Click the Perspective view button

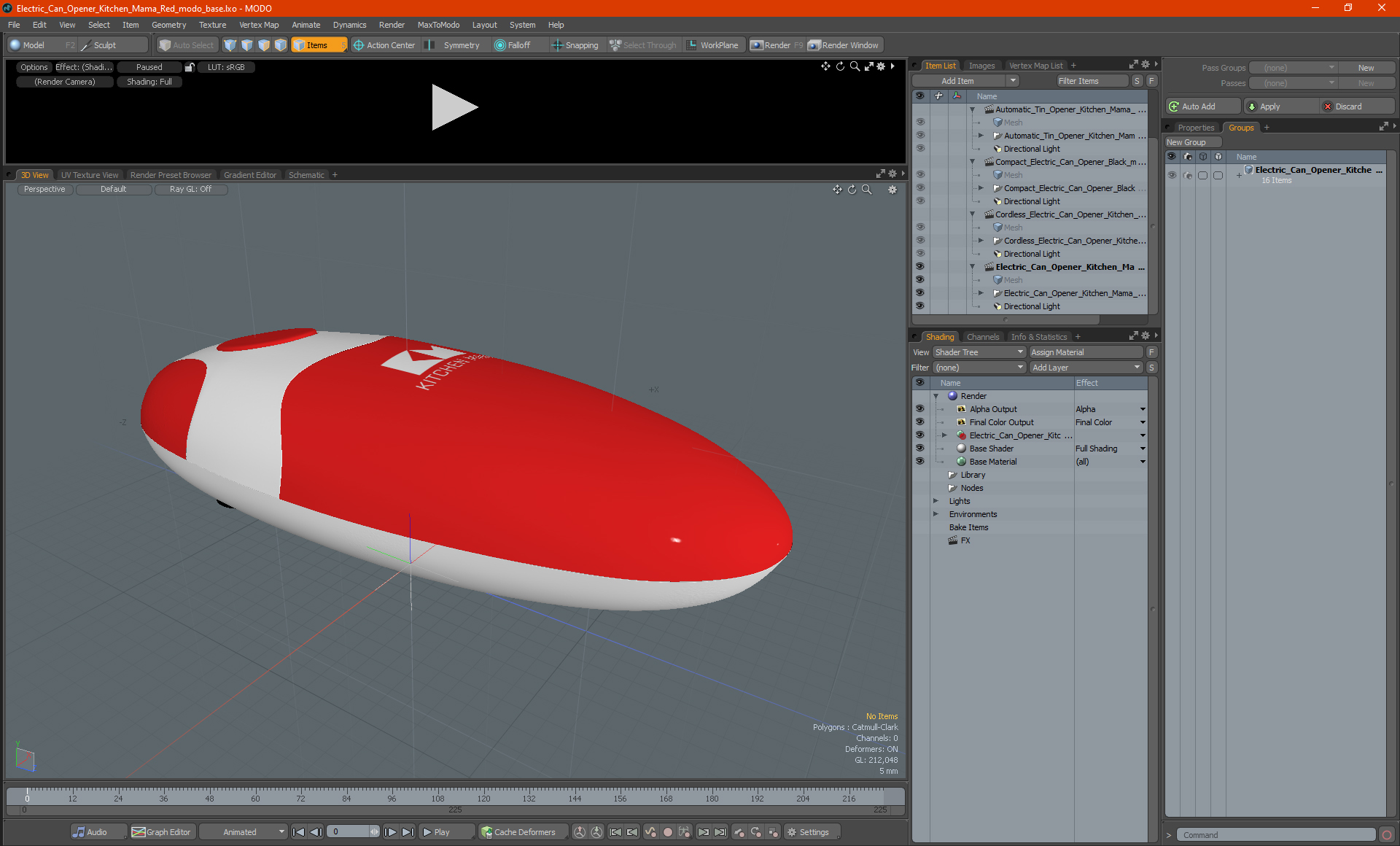click(44, 190)
